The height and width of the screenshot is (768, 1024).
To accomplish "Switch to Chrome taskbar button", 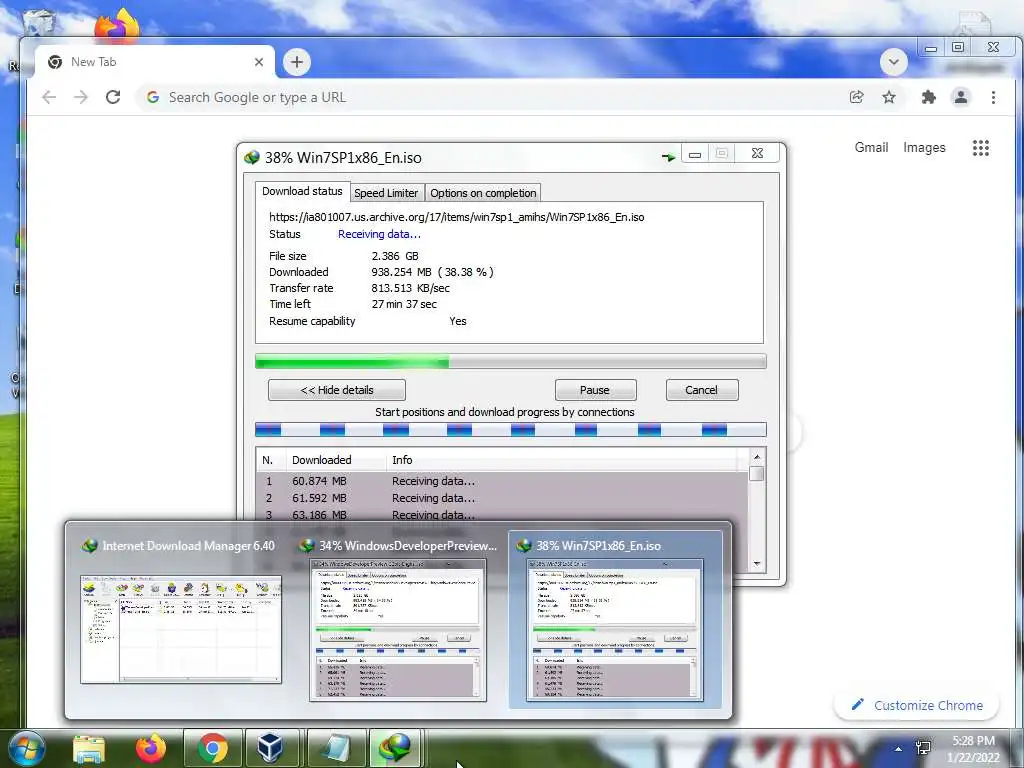I will point(212,748).
